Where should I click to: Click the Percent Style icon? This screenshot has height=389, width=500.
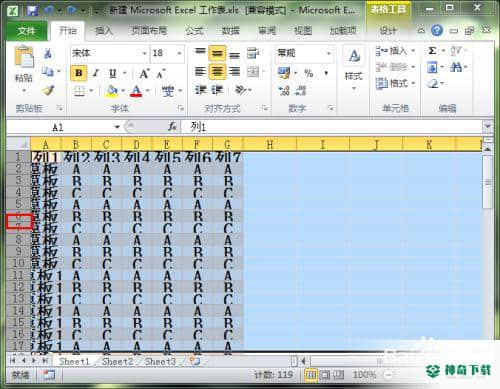[x=309, y=73]
